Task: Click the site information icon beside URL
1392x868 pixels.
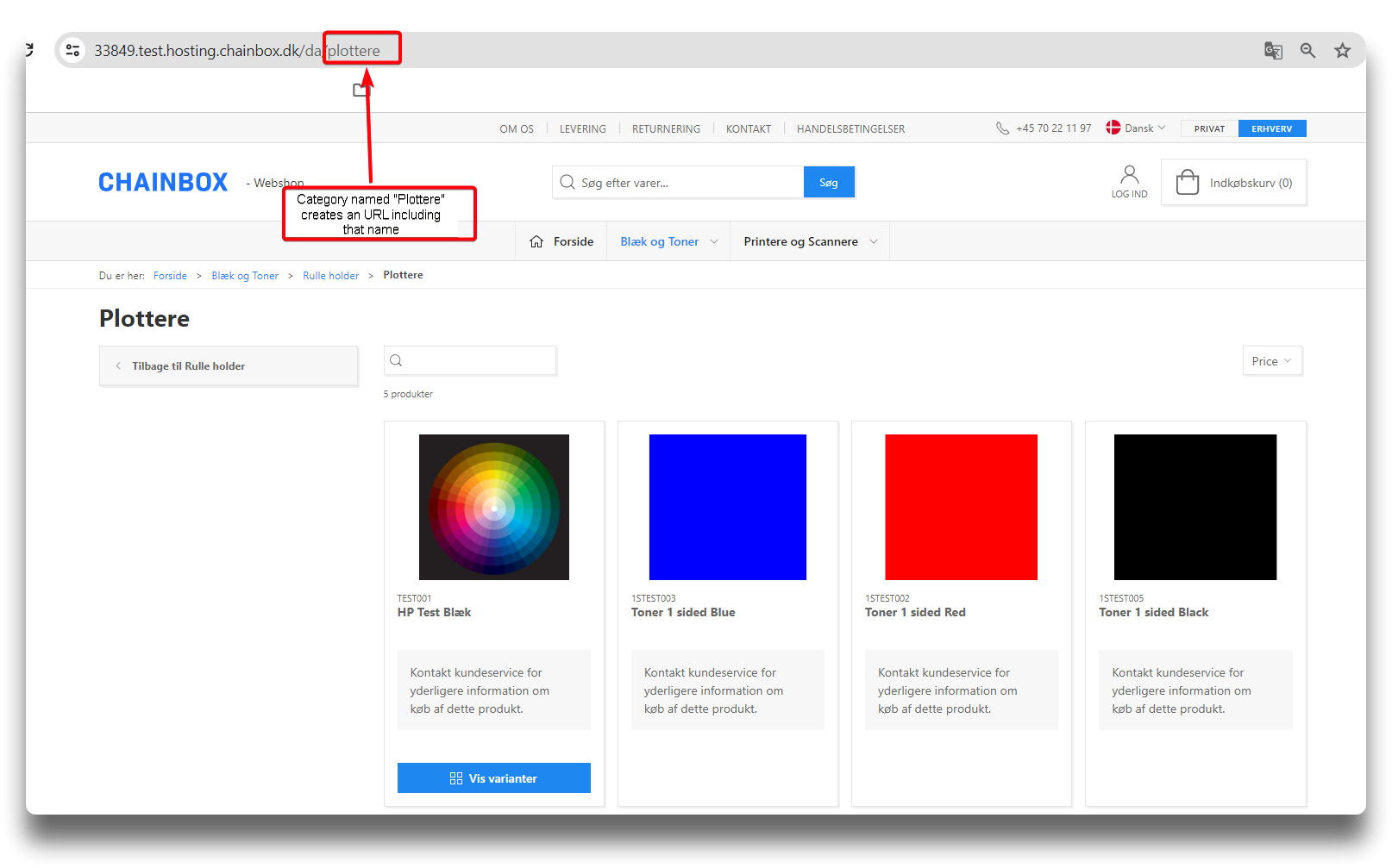Action: tap(73, 51)
